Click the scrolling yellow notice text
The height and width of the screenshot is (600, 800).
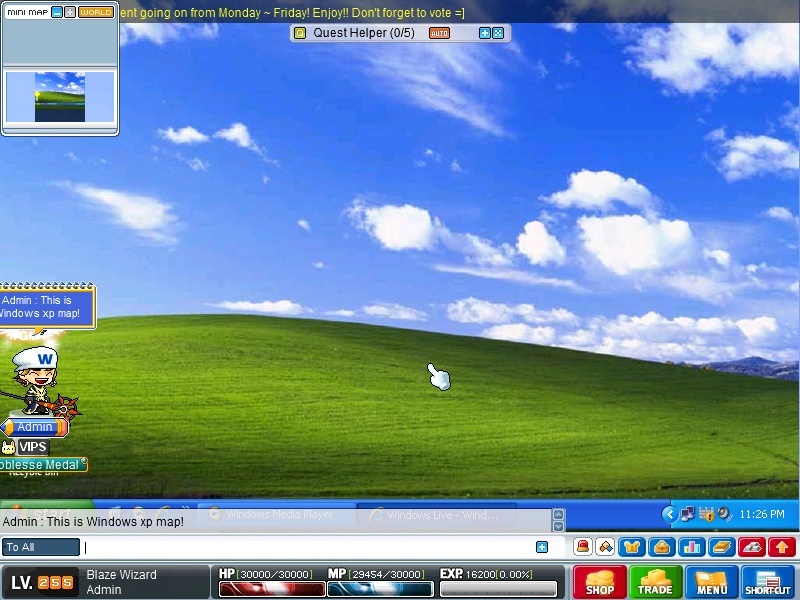[x=292, y=13]
